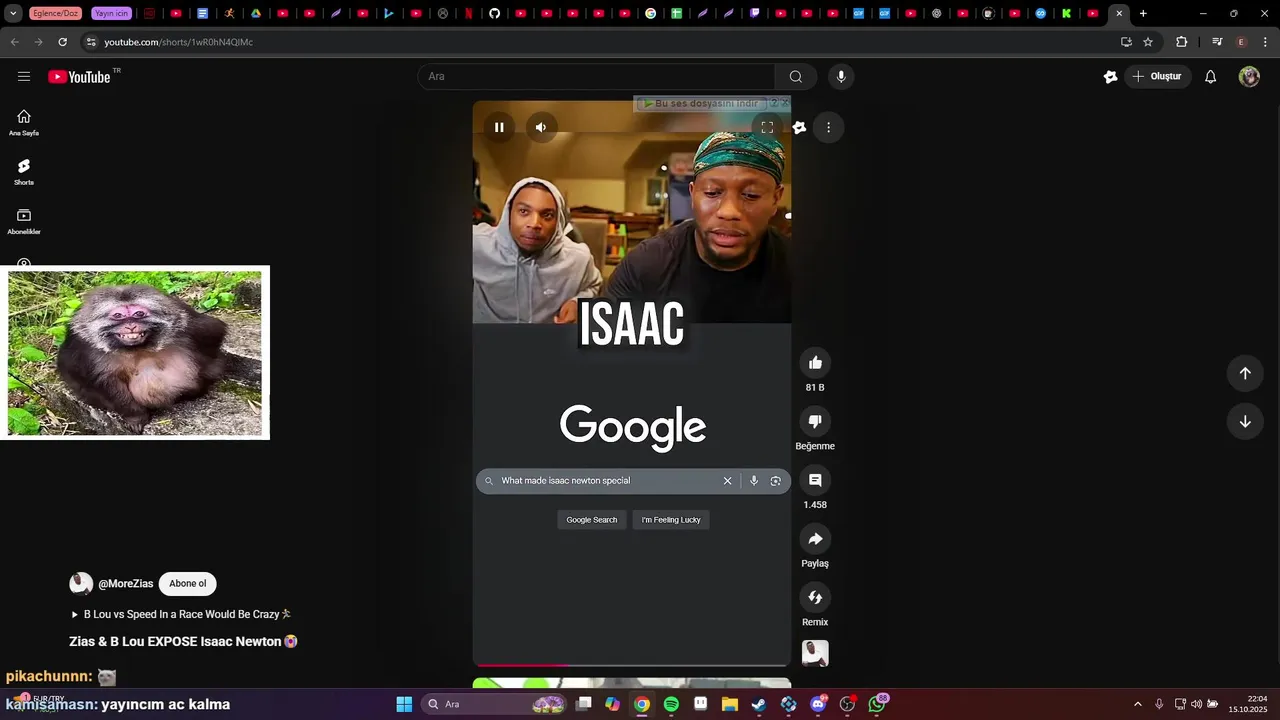Open the comments with 1.458 count
1280x720 pixels.
815,480
